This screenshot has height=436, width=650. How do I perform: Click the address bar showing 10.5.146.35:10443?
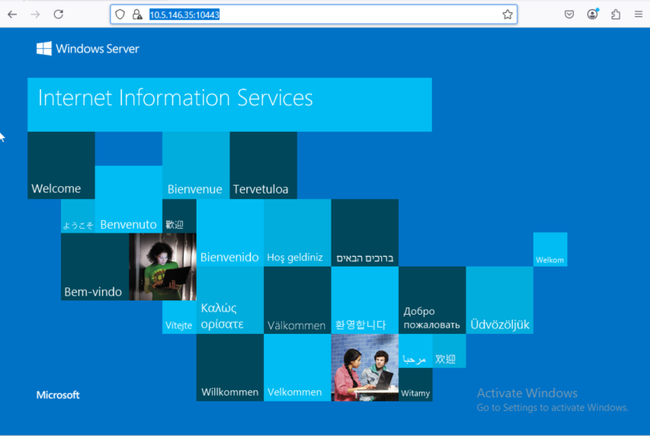coord(314,15)
